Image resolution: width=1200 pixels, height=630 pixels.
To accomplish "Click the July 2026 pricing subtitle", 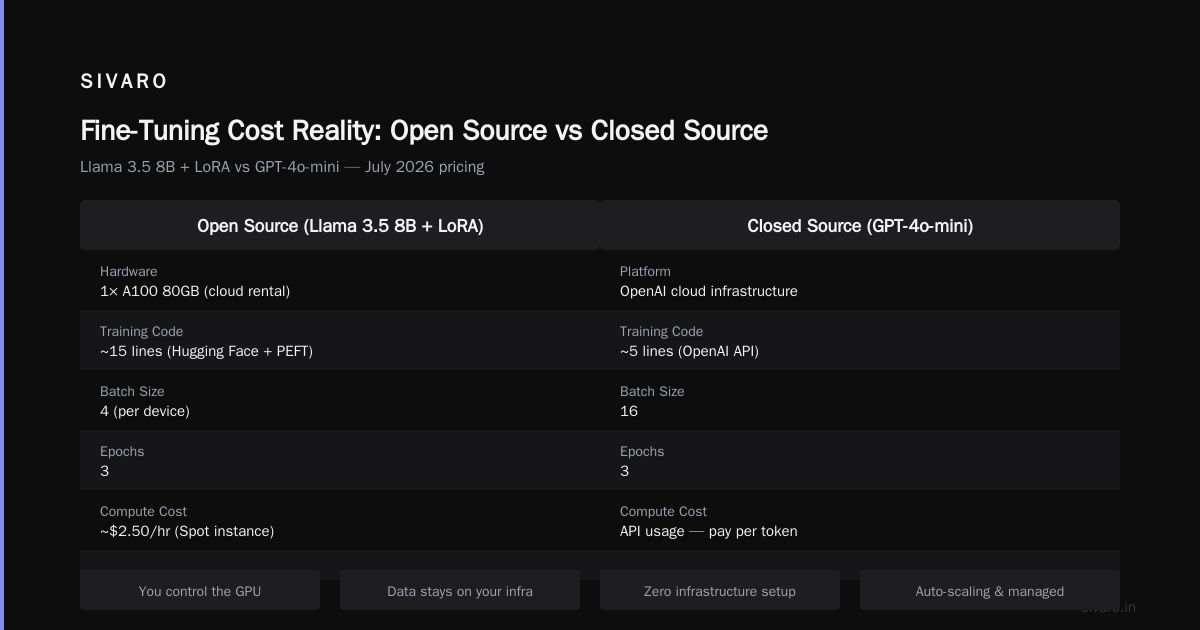I will point(282,167).
